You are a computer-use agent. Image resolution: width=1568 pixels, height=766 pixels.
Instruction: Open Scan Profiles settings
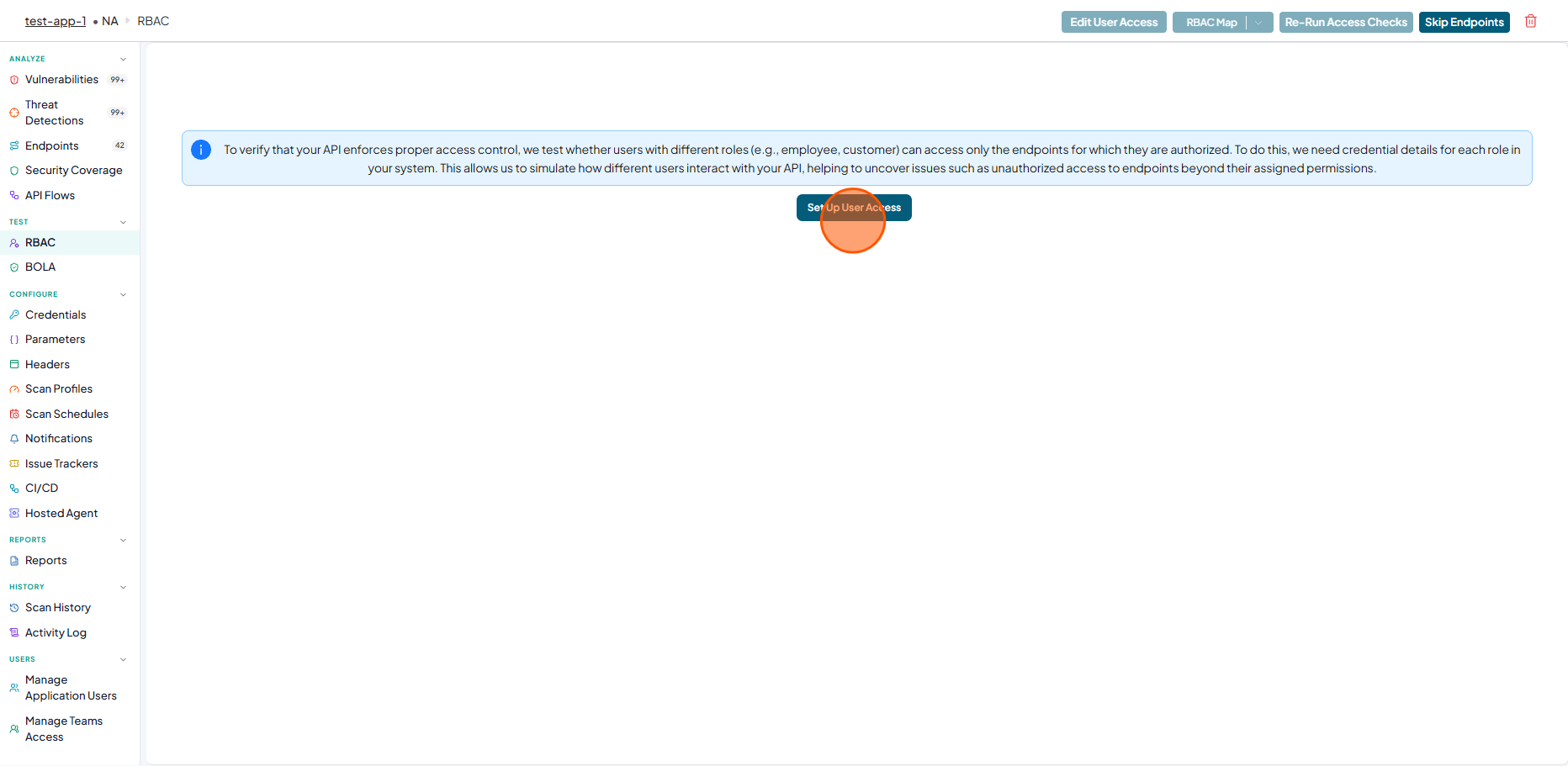[59, 389]
